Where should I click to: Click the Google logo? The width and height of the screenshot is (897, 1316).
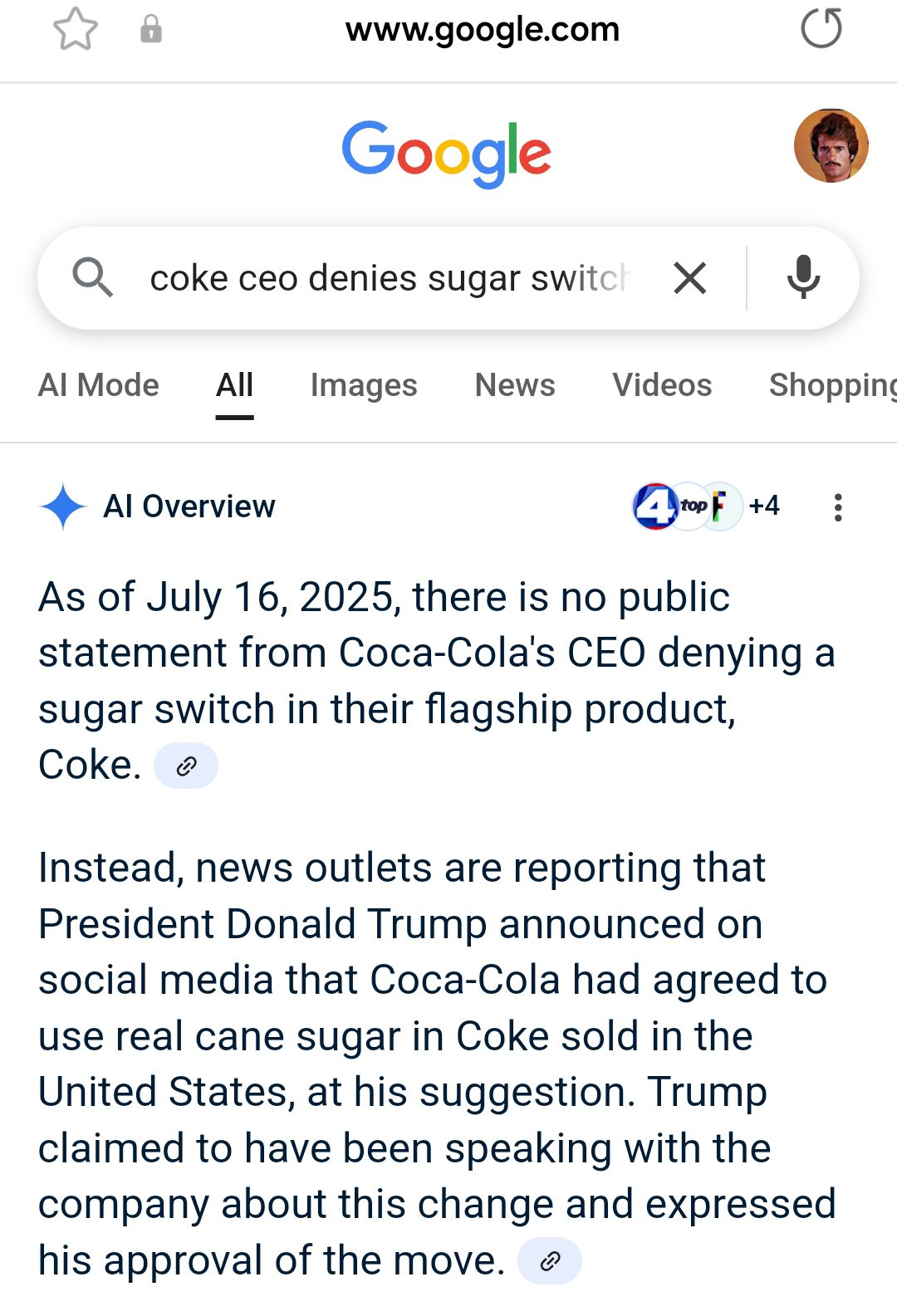point(447,153)
